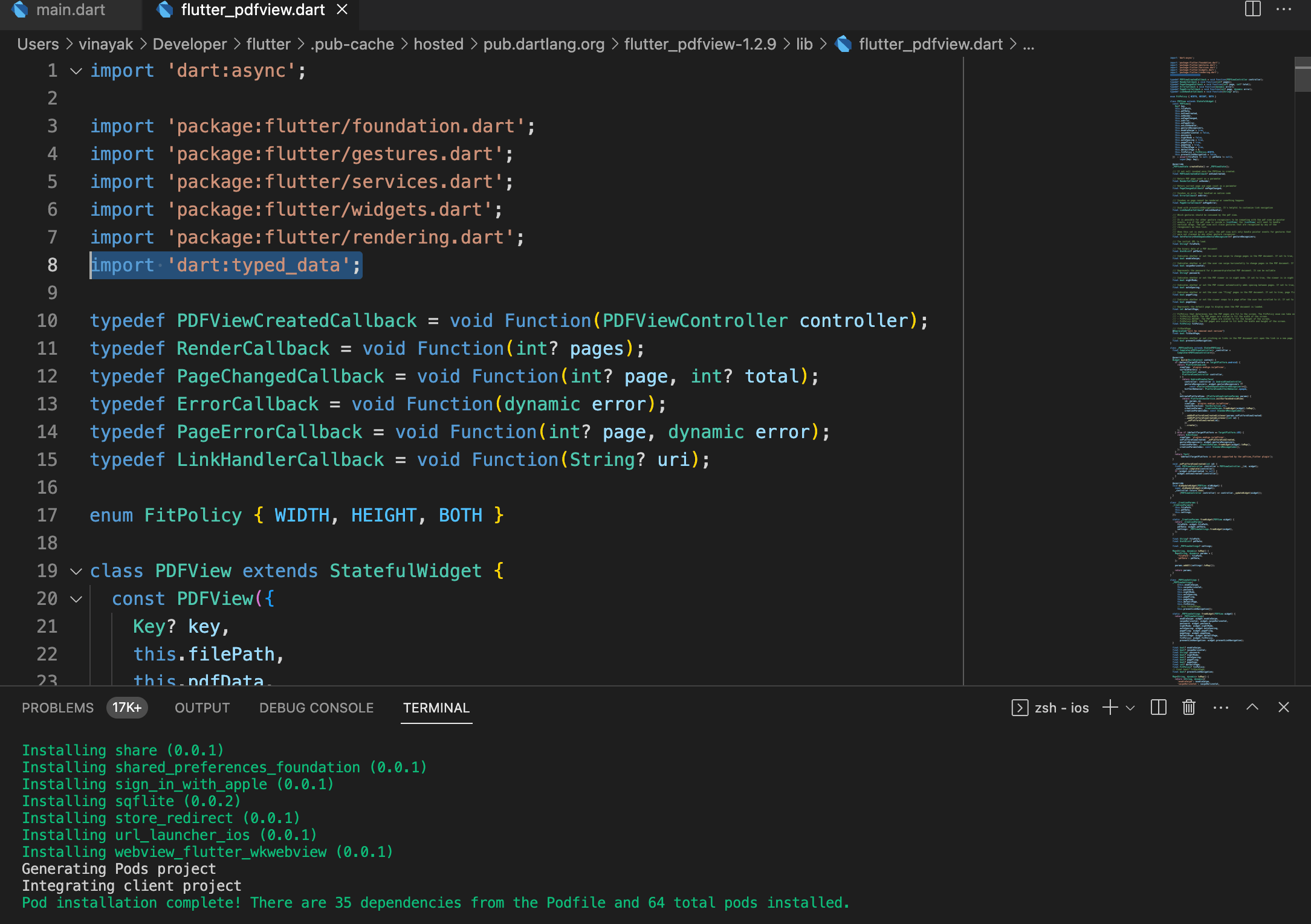
Task: Open more terminal actions menu
Action: tap(1222, 707)
